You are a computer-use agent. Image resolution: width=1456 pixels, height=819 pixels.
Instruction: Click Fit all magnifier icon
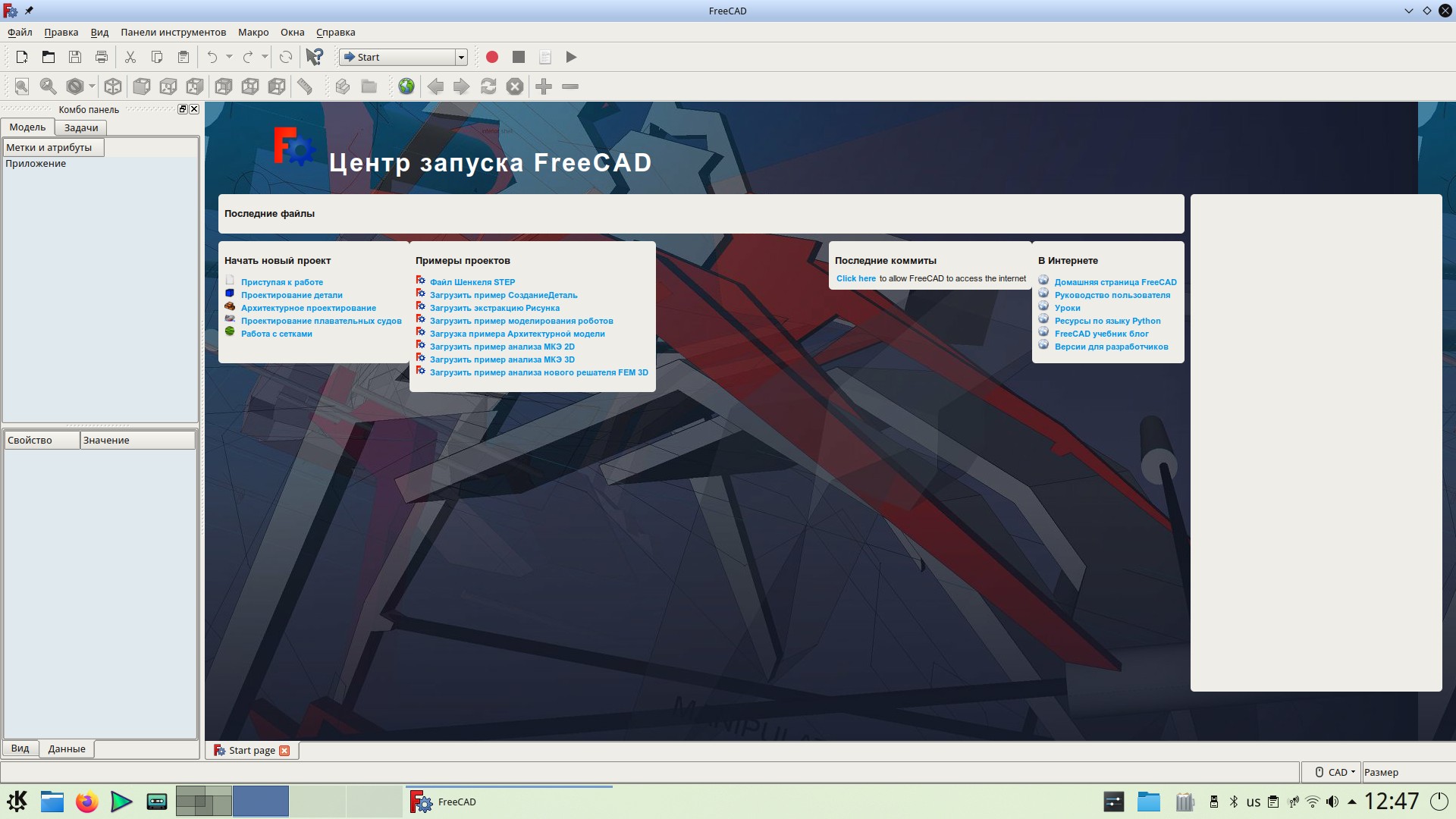[22, 86]
